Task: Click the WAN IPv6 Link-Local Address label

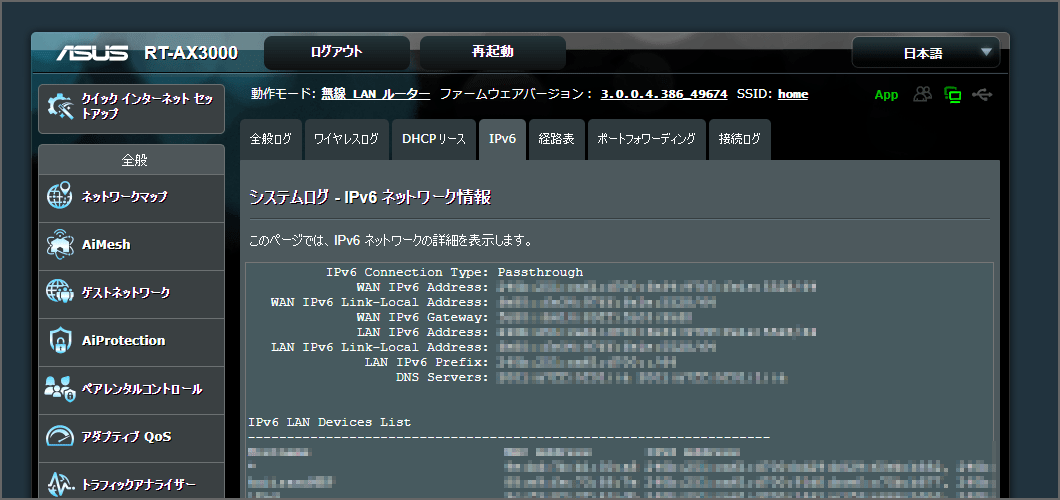Action: point(380,302)
